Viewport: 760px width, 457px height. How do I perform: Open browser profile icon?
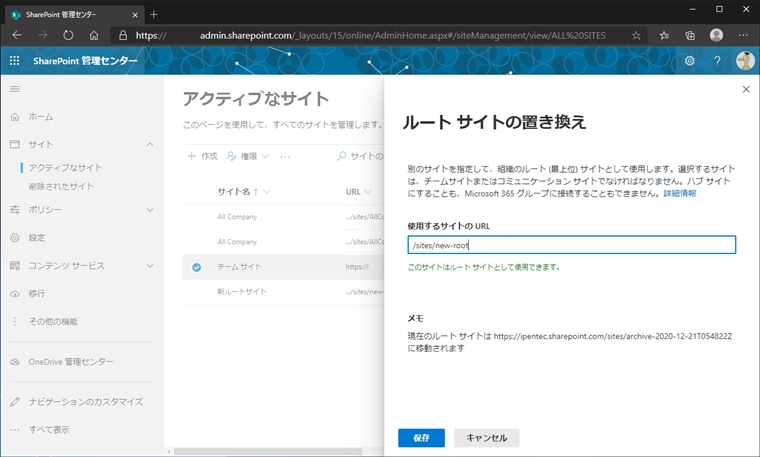[716, 35]
